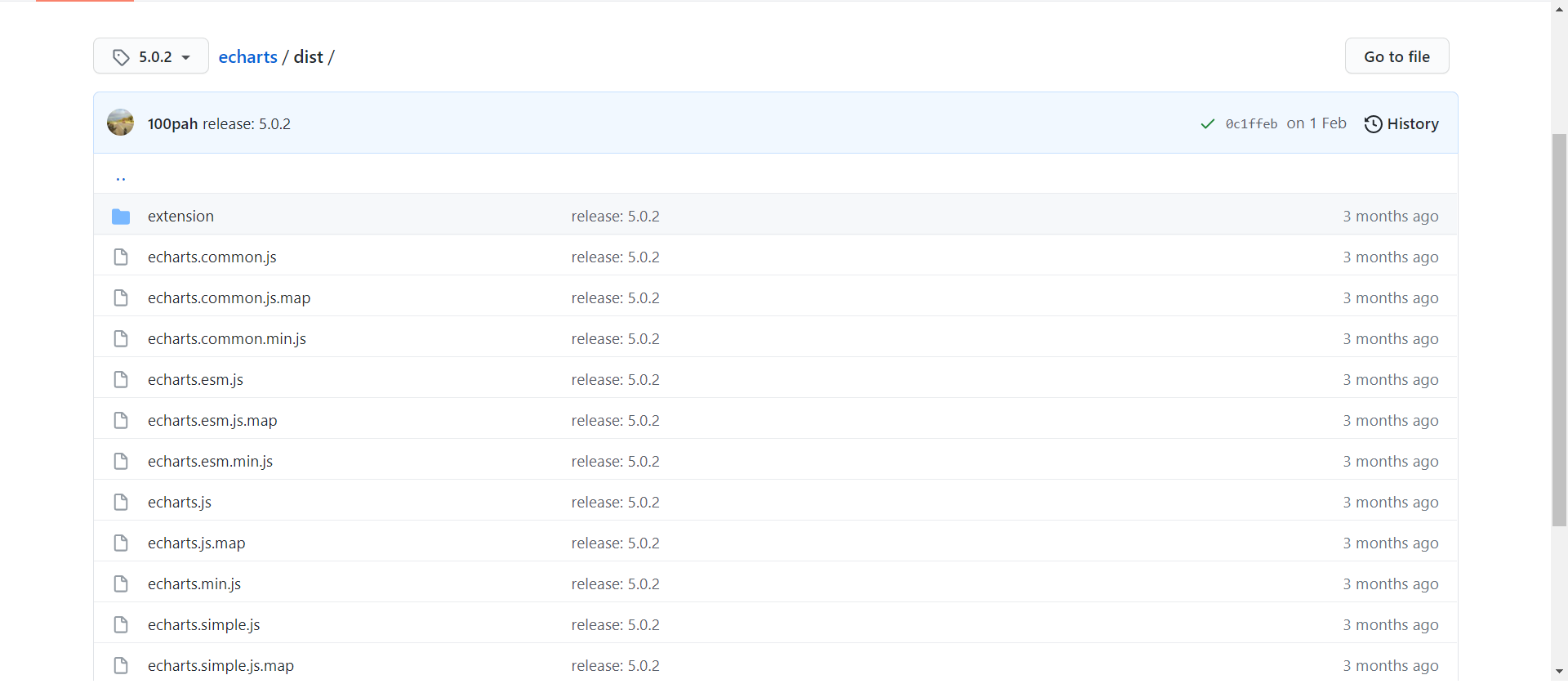Click the file icon for echarts.esm.min.js
This screenshot has width=1568, height=684.
coord(121,462)
